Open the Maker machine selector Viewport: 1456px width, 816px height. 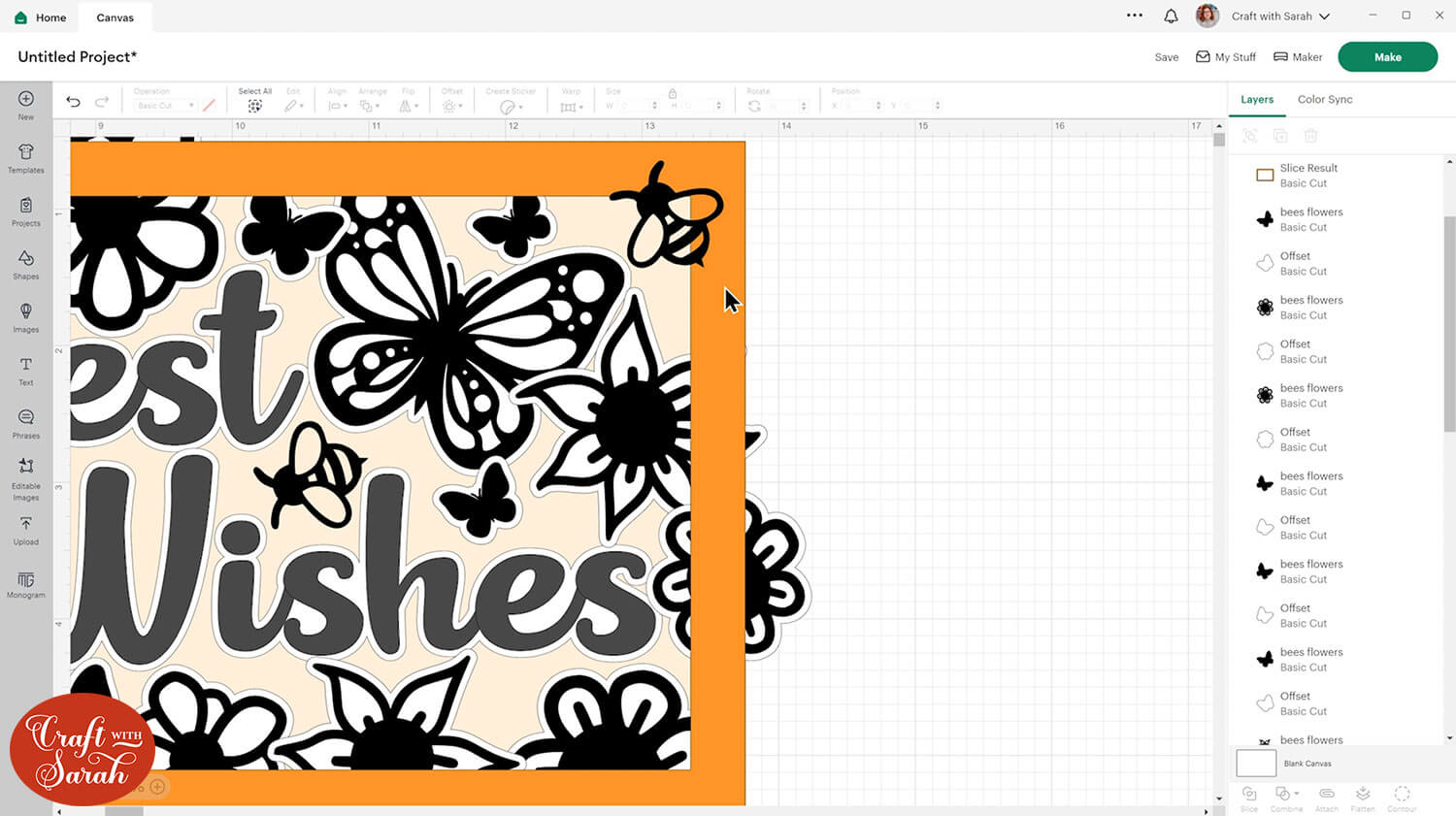coord(1298,57)
